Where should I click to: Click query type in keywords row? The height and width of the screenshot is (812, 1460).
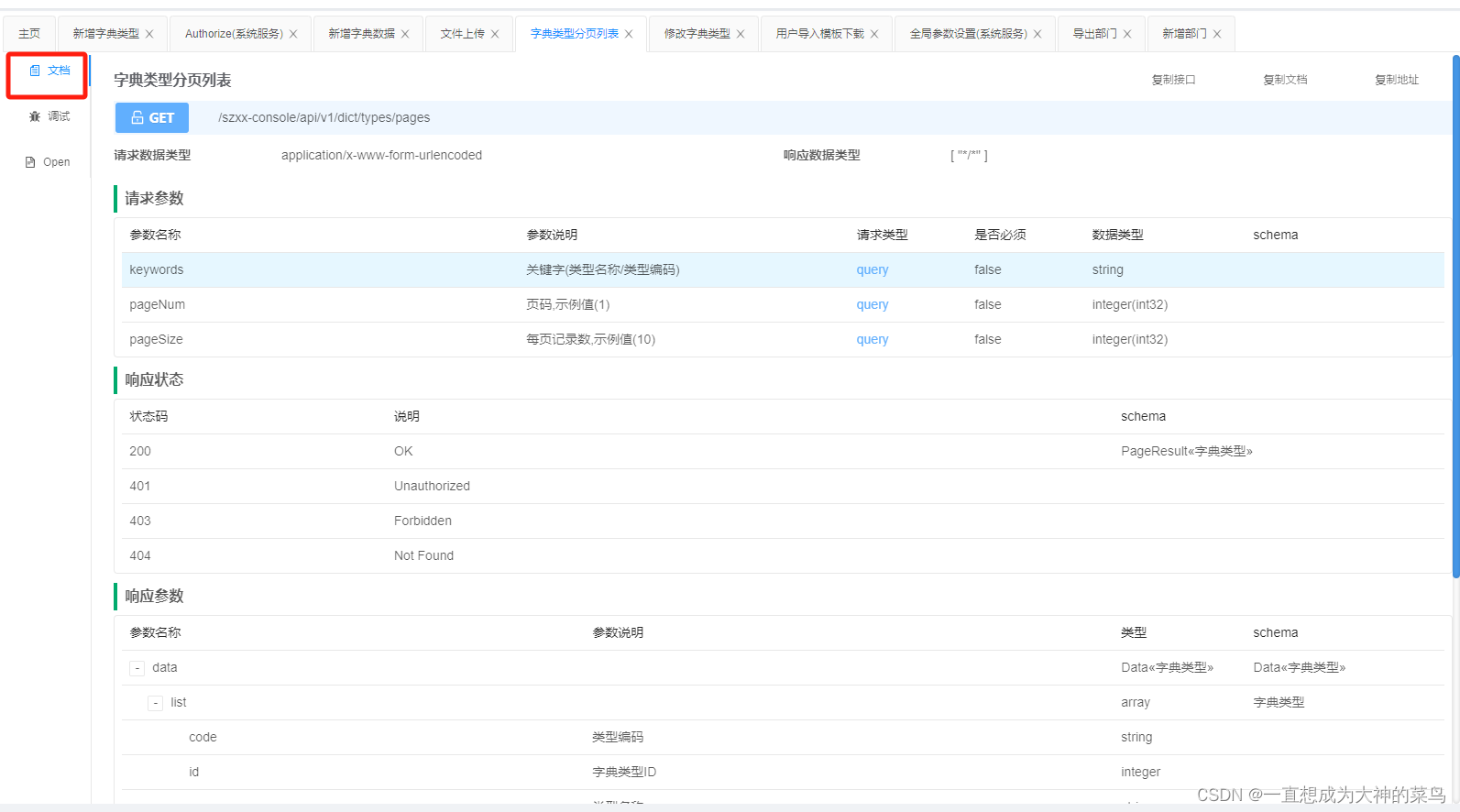pos(873,269)
